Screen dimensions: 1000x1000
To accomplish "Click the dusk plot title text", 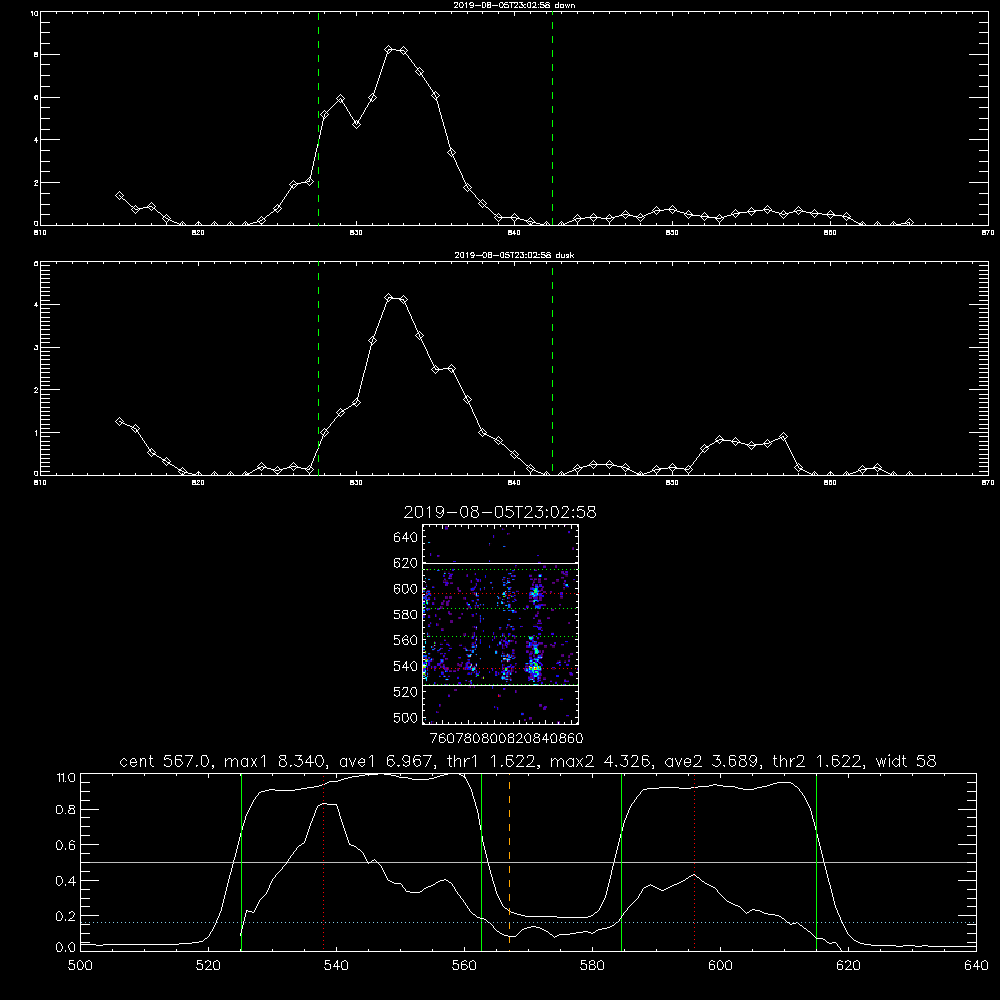I will pos(513,255).
